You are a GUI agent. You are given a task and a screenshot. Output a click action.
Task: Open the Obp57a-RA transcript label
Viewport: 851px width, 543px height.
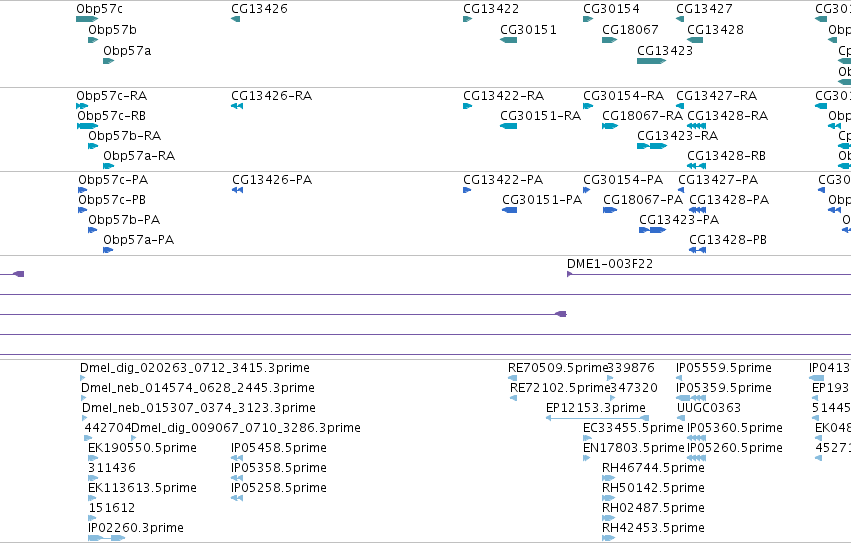(x=139, y=156)
